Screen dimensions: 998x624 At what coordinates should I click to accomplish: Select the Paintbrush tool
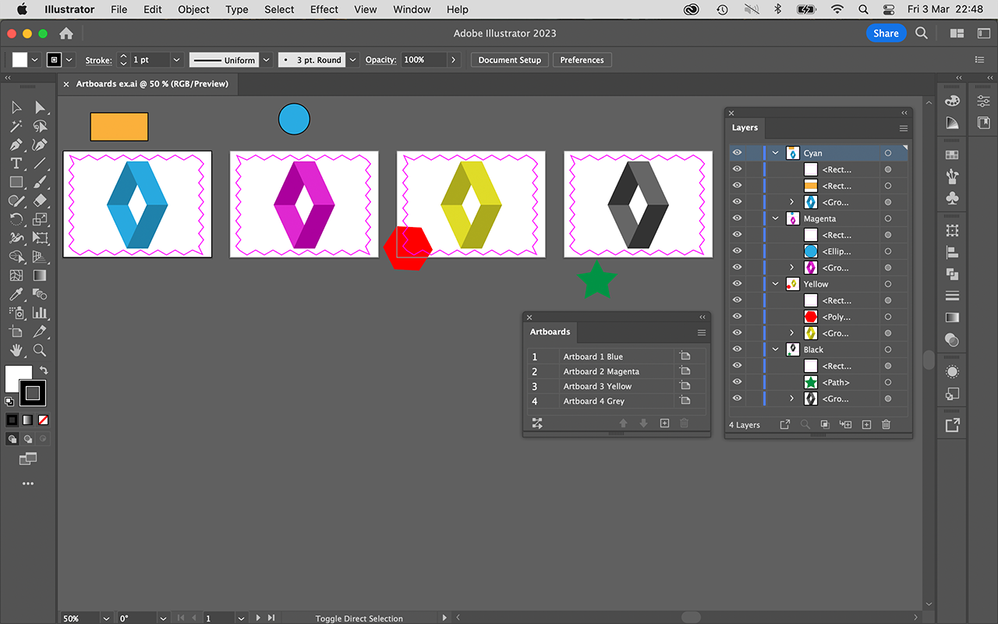click(x=40, y=182)
